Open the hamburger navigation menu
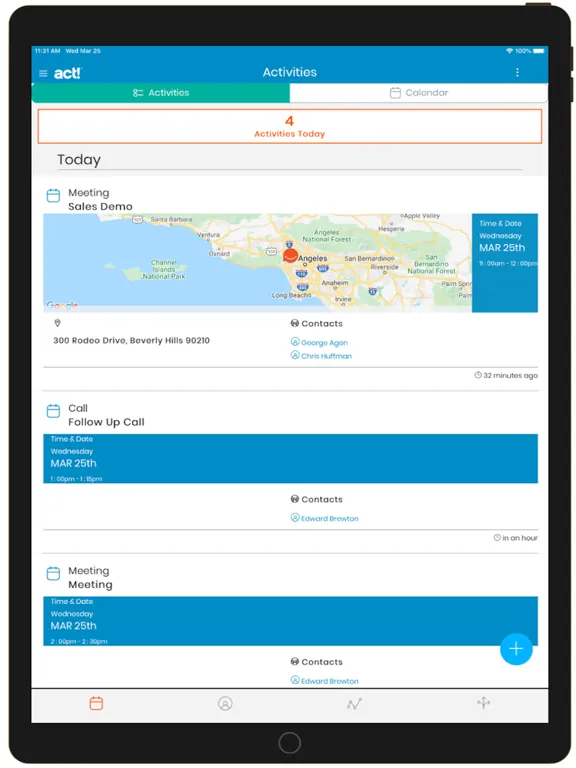 coord(43,73)
